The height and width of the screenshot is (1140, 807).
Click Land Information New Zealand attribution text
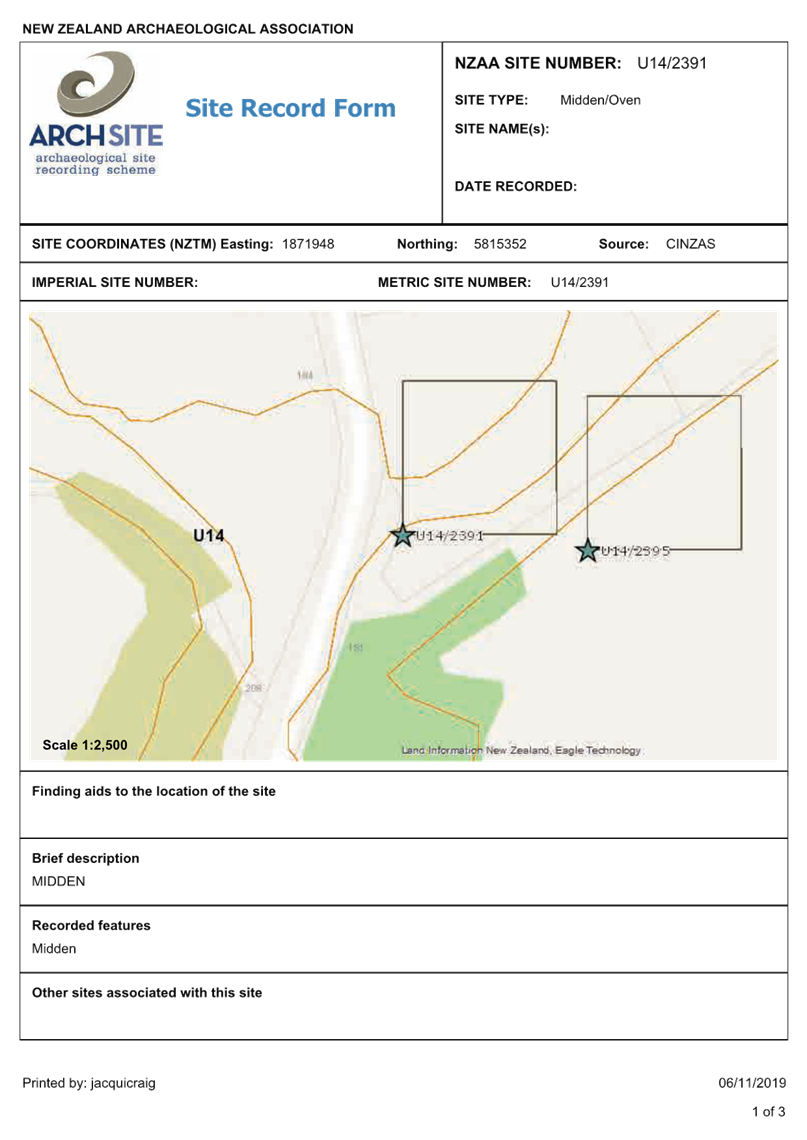click(x=520, y=750)
